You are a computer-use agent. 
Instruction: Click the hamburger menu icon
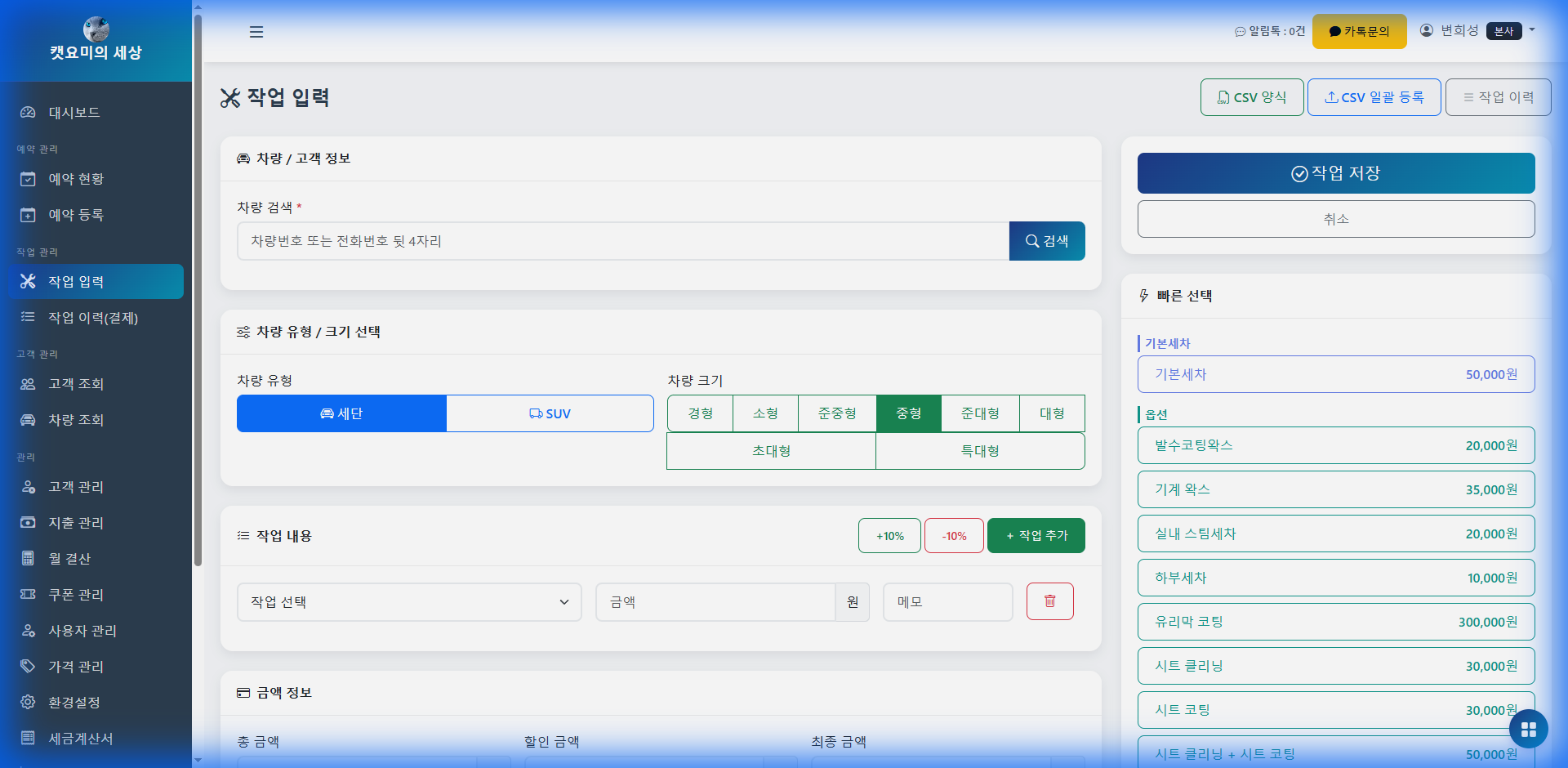click(256, 32)
